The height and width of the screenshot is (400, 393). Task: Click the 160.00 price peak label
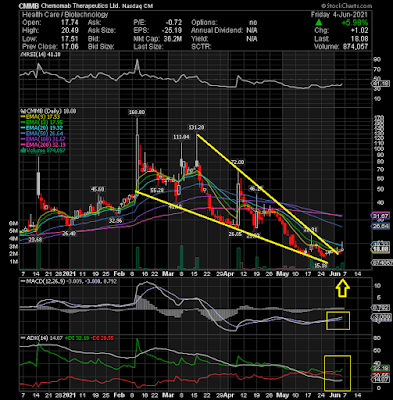click(x=137, y=113)
